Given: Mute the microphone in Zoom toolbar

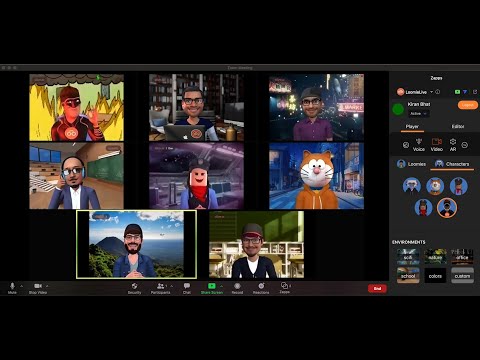Looking at the screenshot, I should [12, 288].
